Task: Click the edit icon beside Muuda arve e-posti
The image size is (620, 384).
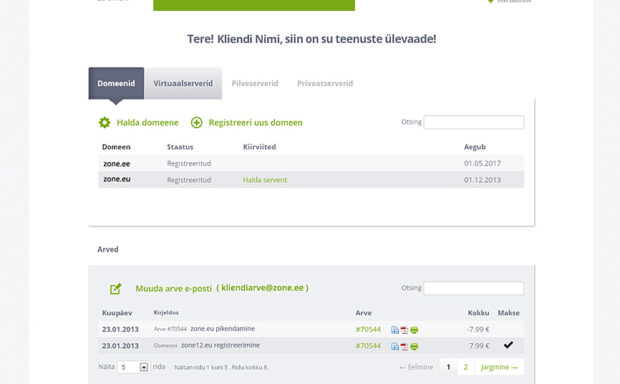Action: [115, 289]
